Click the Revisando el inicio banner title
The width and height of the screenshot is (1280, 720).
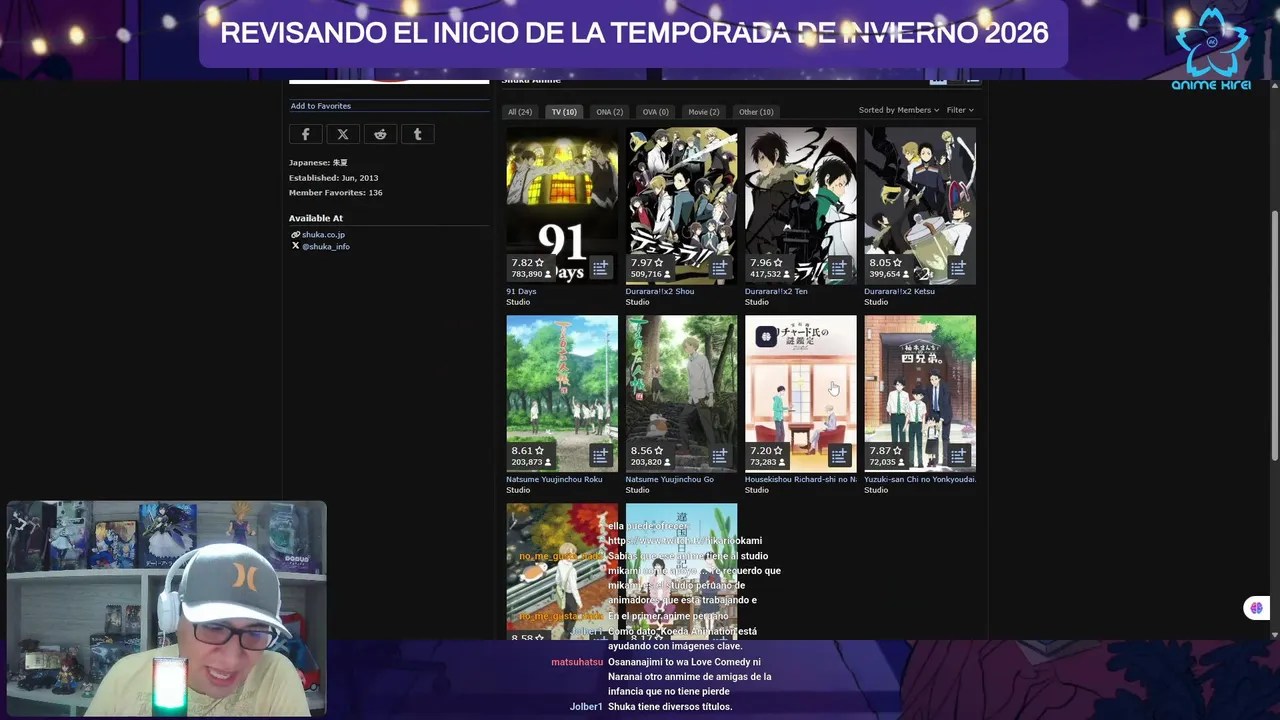(634, 33)
